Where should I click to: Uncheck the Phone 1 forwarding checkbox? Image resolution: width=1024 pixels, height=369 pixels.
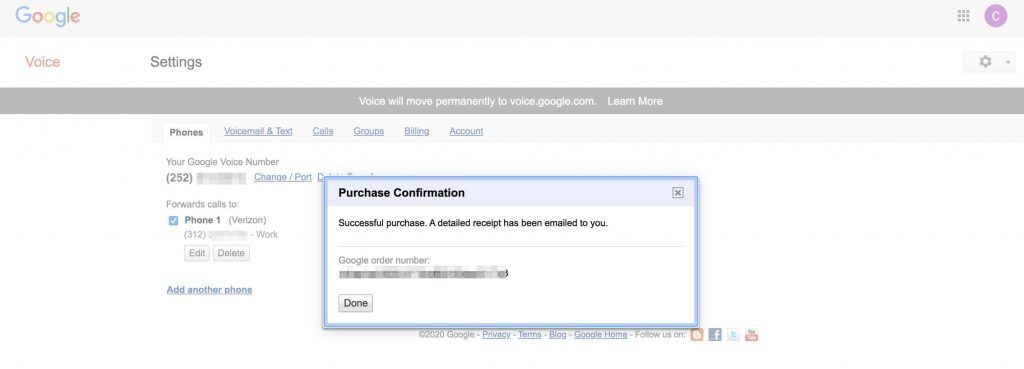point(173,221)
